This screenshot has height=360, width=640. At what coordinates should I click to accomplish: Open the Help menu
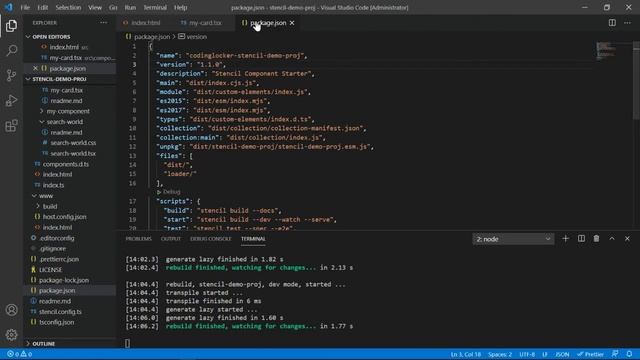tap(180, 7)
